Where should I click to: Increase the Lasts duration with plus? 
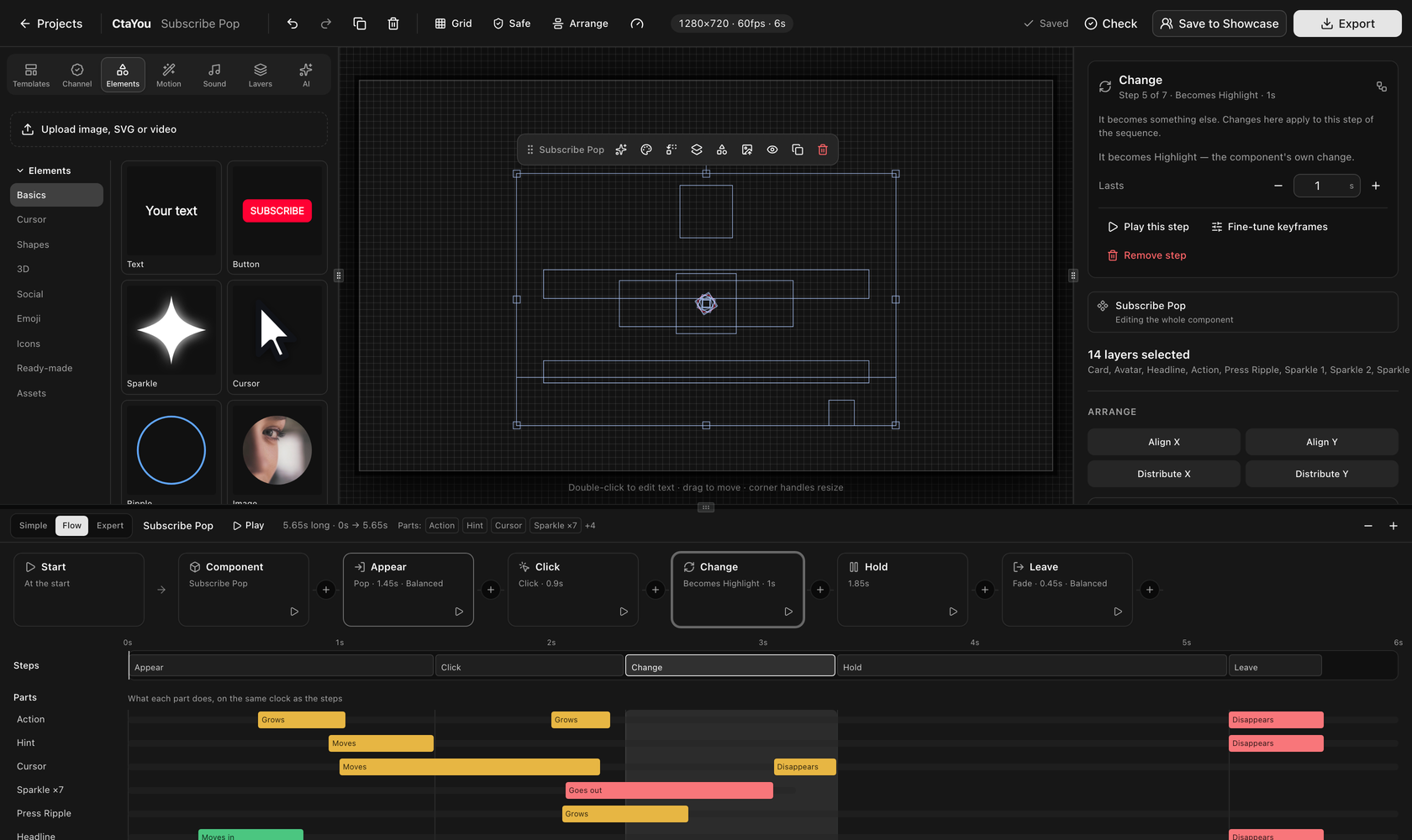[x=1376, y=186]
